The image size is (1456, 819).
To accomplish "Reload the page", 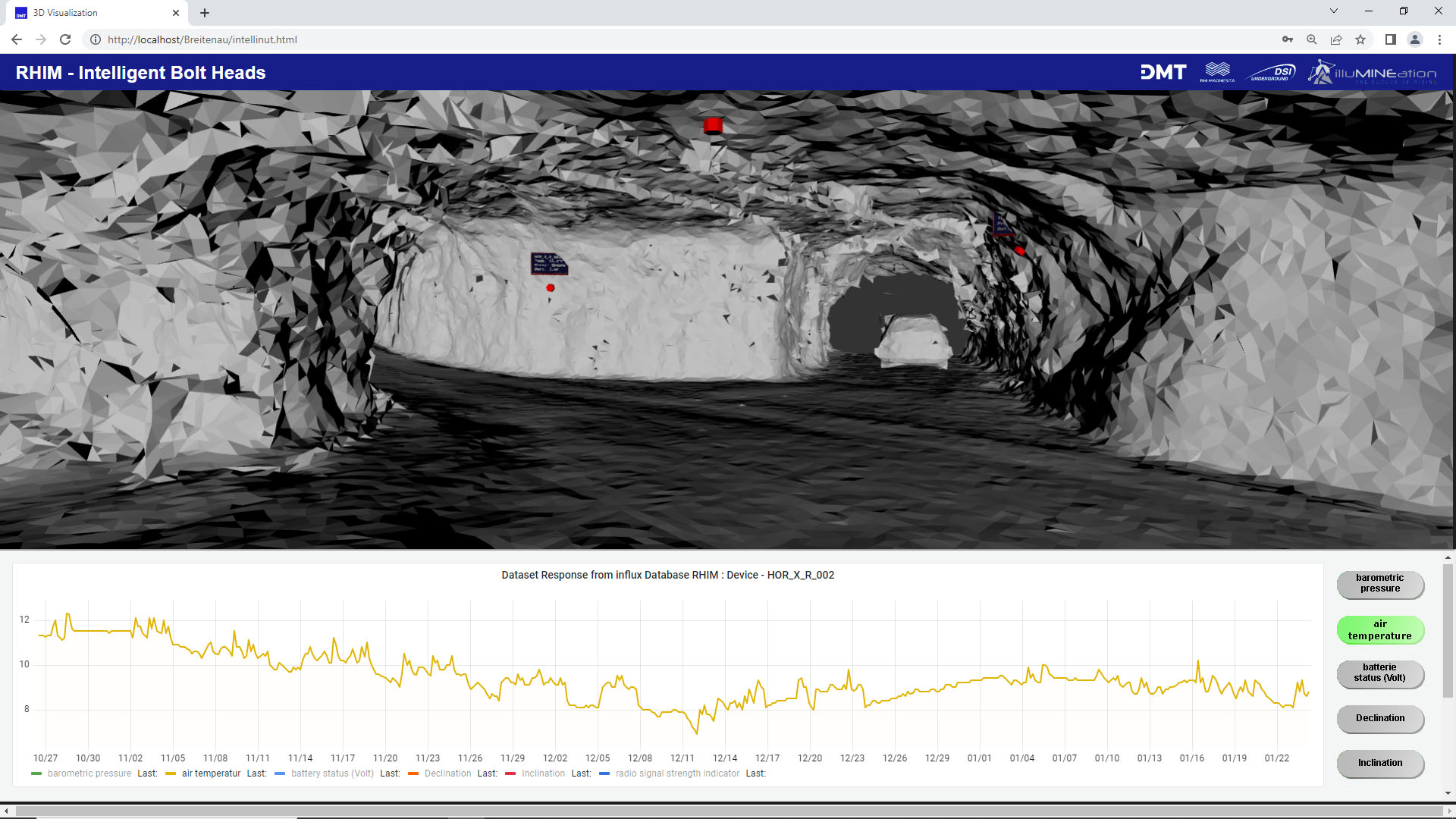I will (x=65, y=39).
